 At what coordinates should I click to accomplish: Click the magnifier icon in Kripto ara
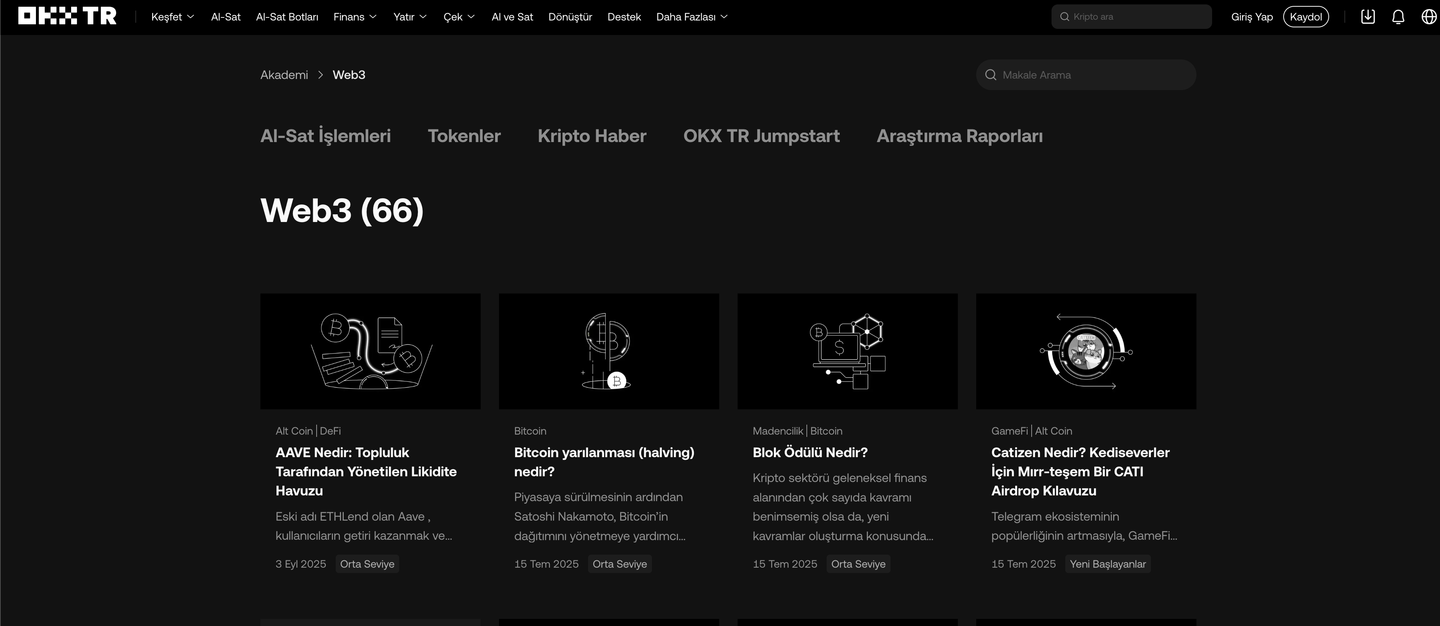1064,17
